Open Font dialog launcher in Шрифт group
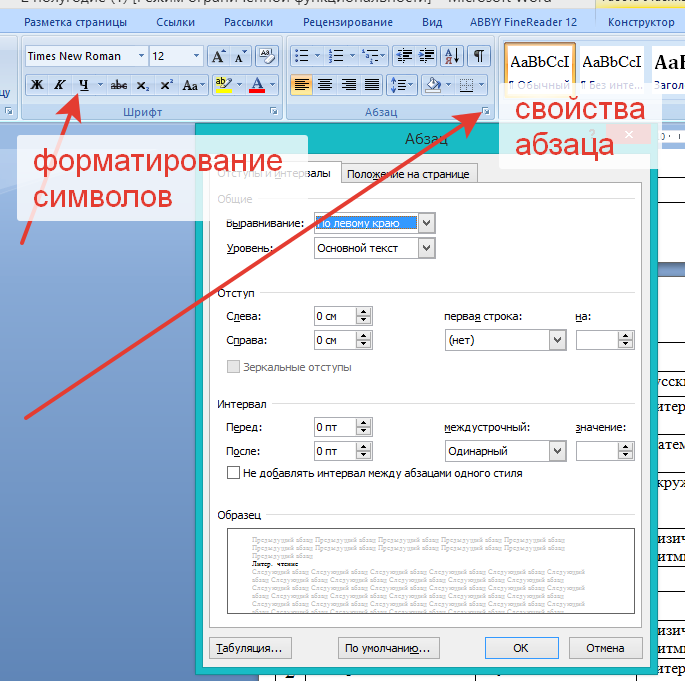 (x=274, y=111)
